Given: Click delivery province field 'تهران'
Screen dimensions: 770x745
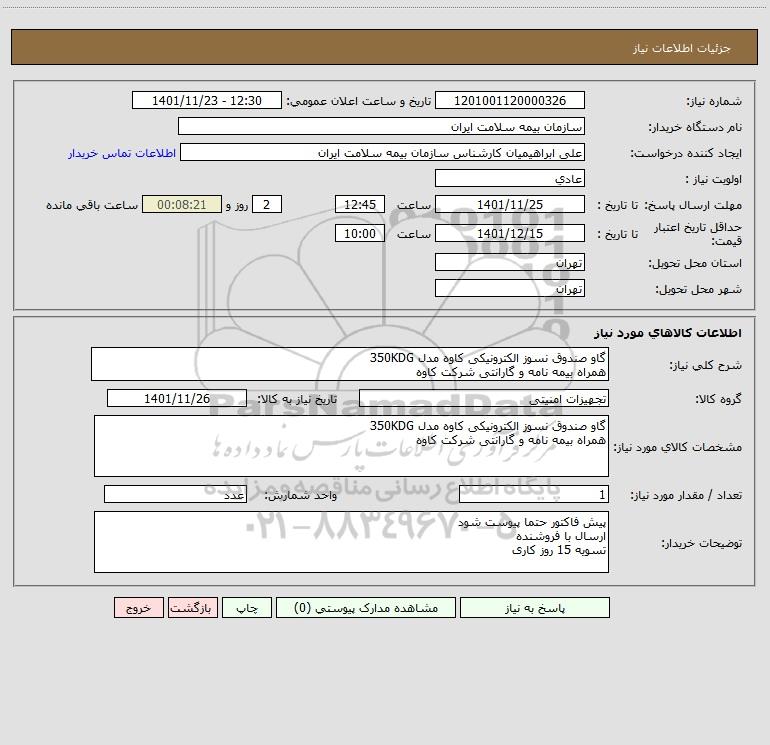Looking at the screenshot, I should pos(510,262).
